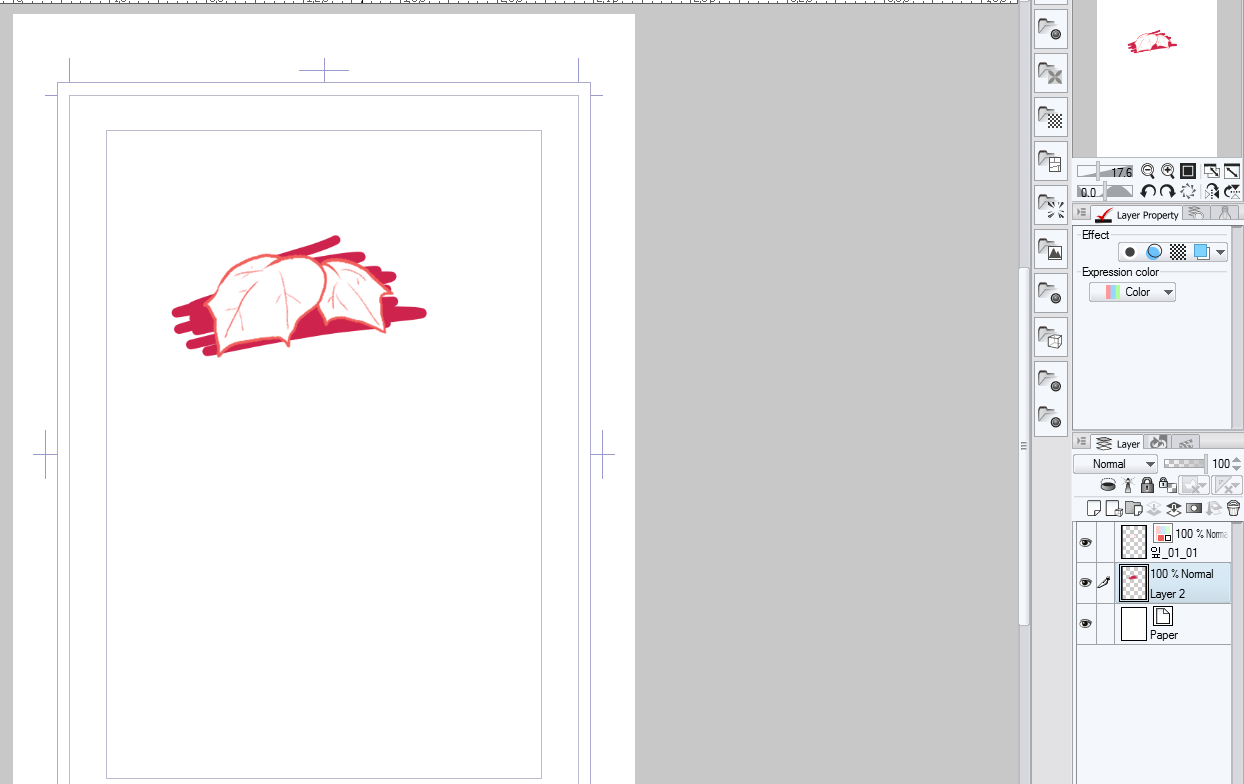Image resolution: width=1244 pixels, height=784 pixels.
Task: Open the burst effect-line material folder
Action: tap(1050, 205)
